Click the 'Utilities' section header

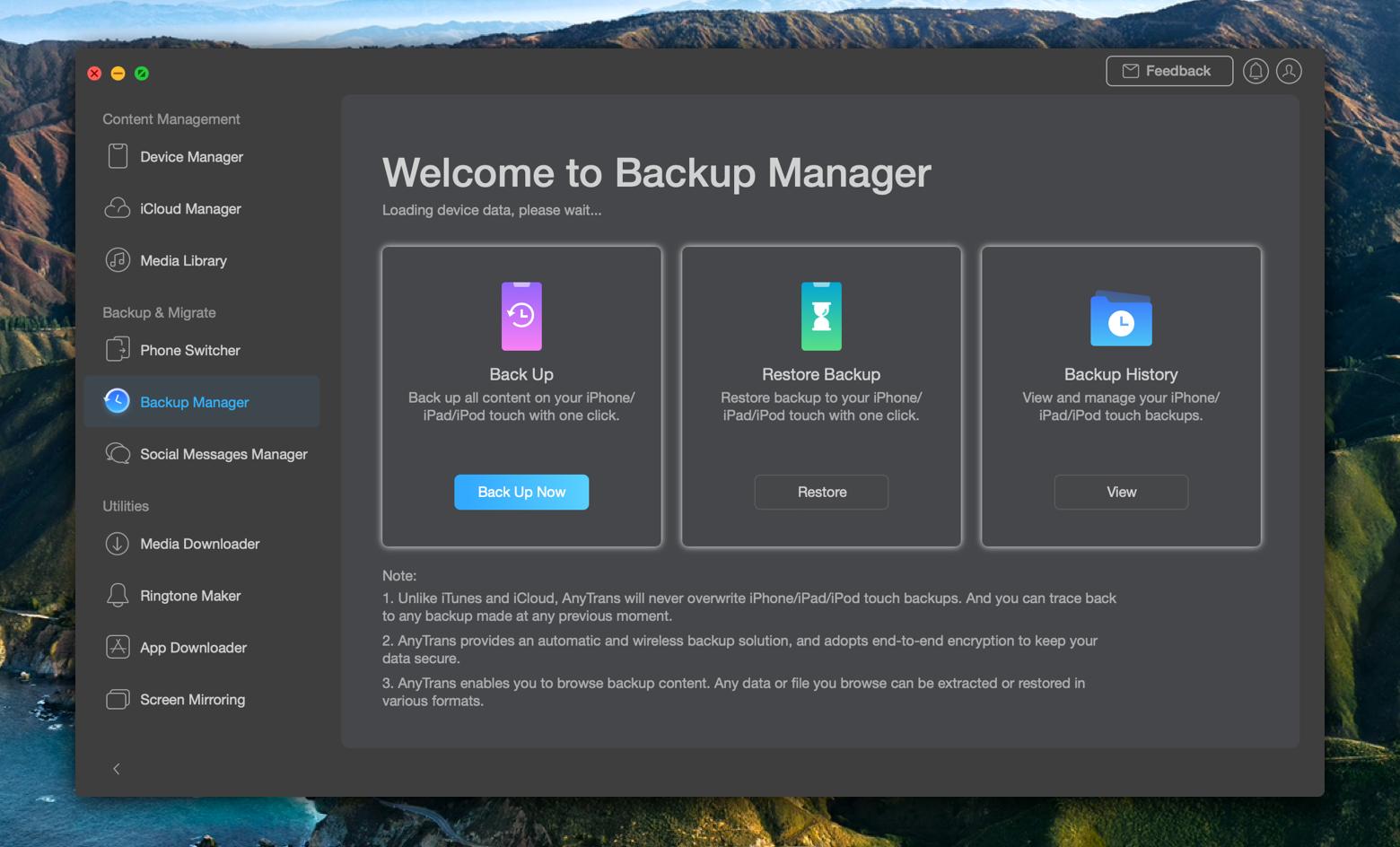(x=126, y=506)
